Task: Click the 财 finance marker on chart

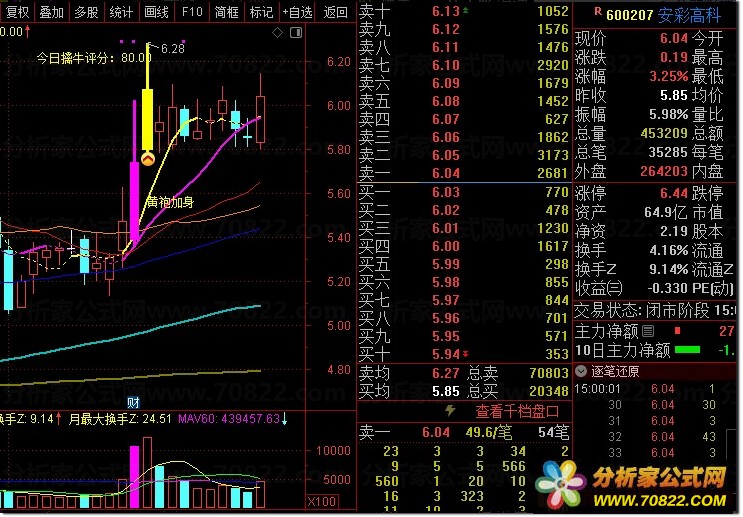Action: tap(132, 402)
